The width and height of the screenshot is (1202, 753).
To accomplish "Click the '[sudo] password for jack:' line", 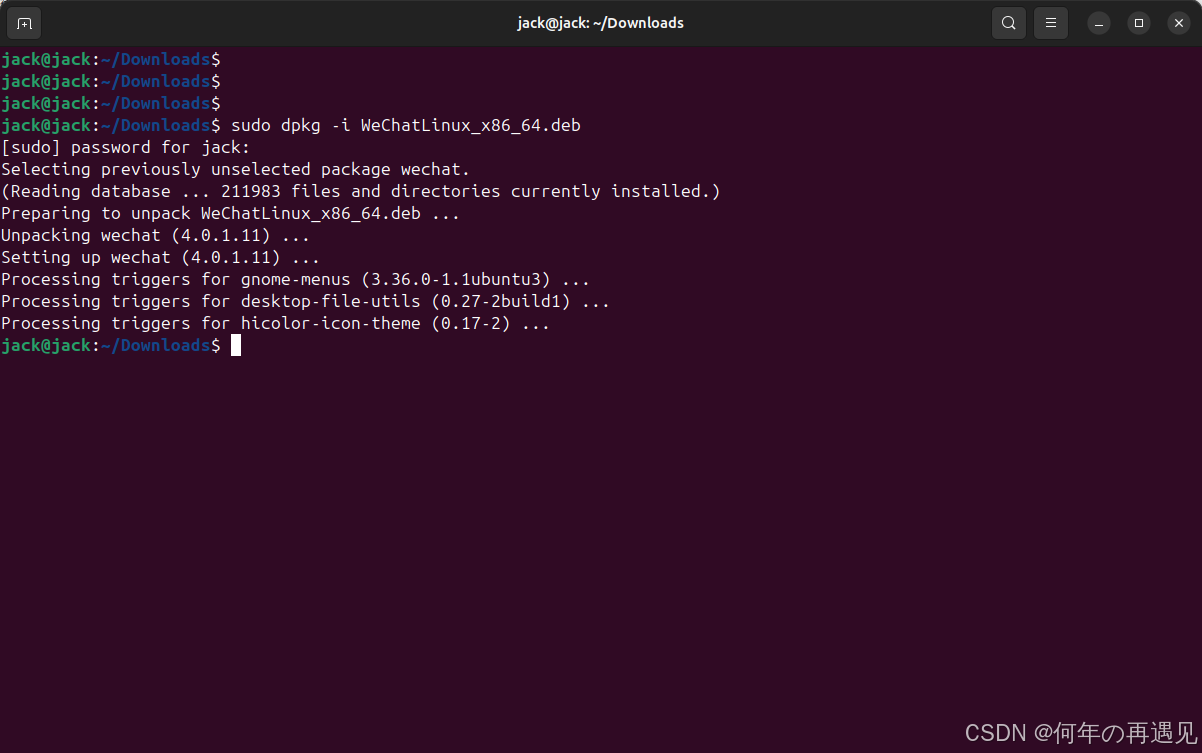I will click(126, 147).
